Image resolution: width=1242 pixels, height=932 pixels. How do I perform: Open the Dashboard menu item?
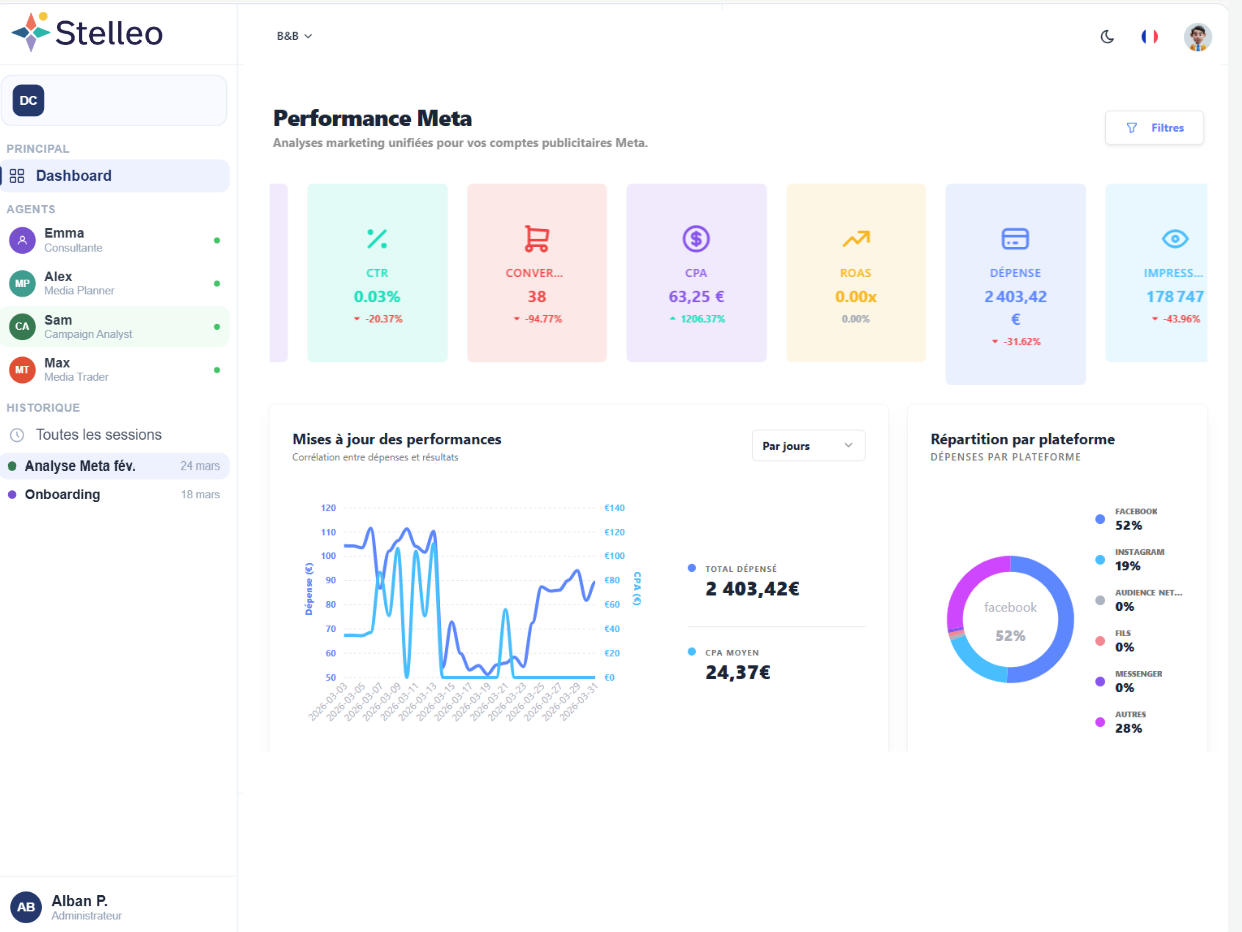116,176
